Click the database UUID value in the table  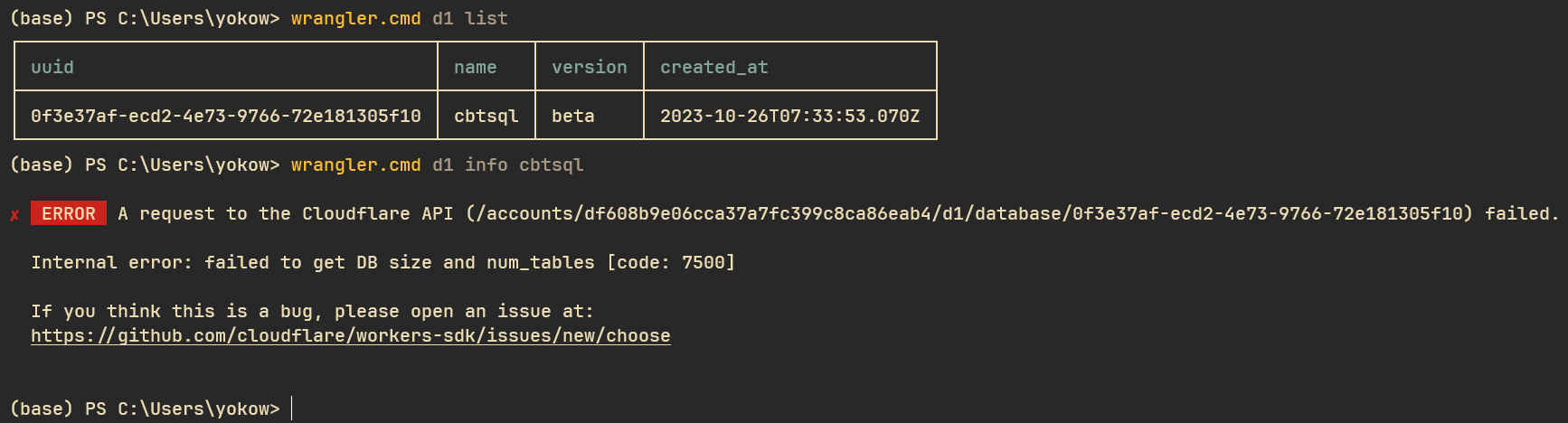click(x=225, y=116)
